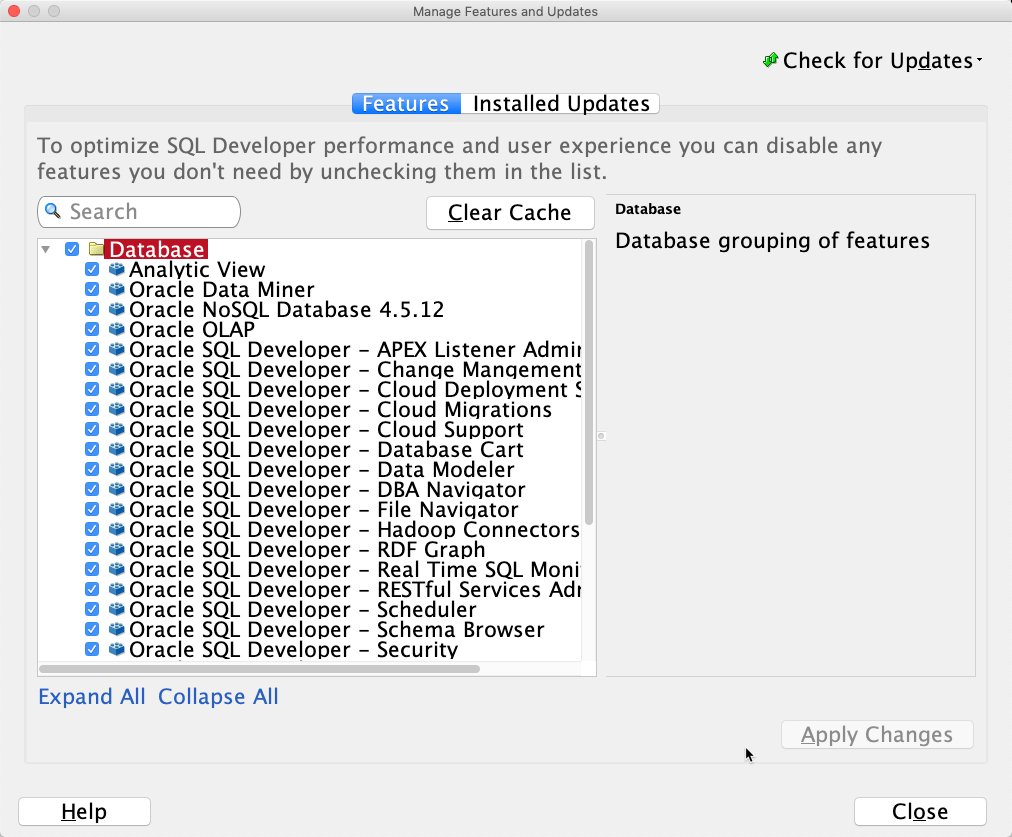Click the Oracle Data Miner icon
This screenshot has width=1012, height=837.
coord(116,289)
